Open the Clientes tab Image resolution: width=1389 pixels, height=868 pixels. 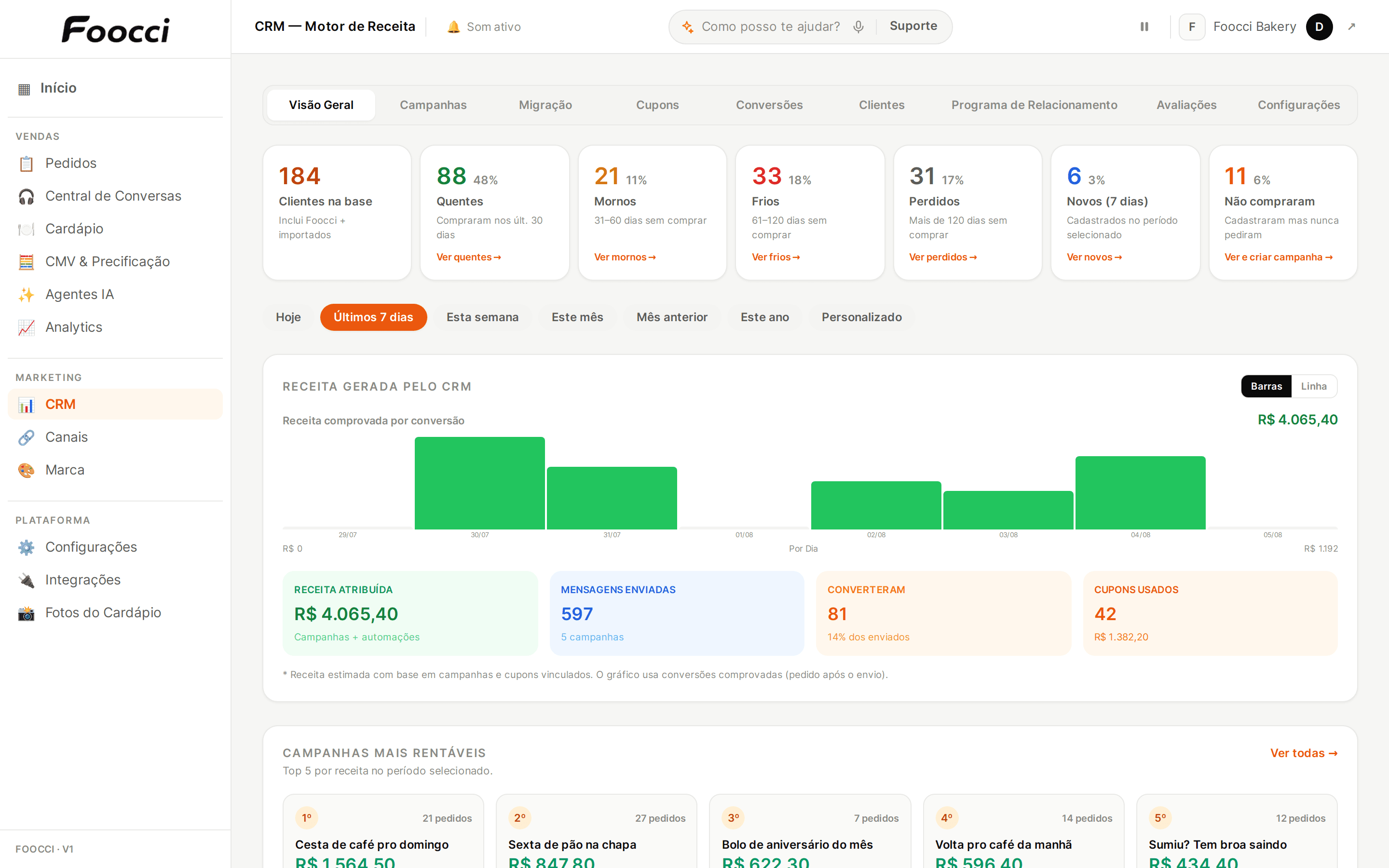[x=881, y=105]
